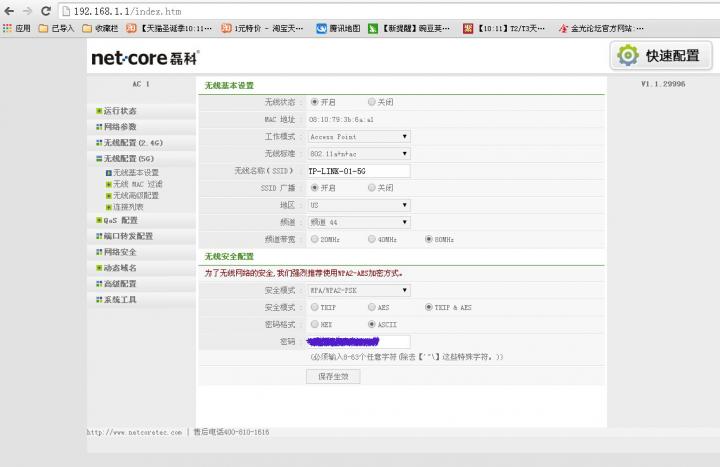Open the 收藏栏 bookmark folder

100,28
